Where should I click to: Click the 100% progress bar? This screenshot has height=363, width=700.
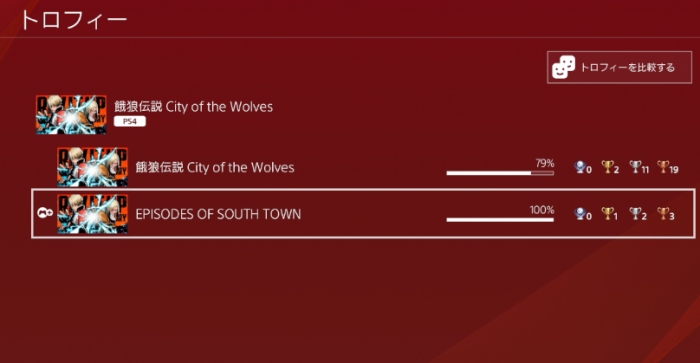[x=500, y=219]
